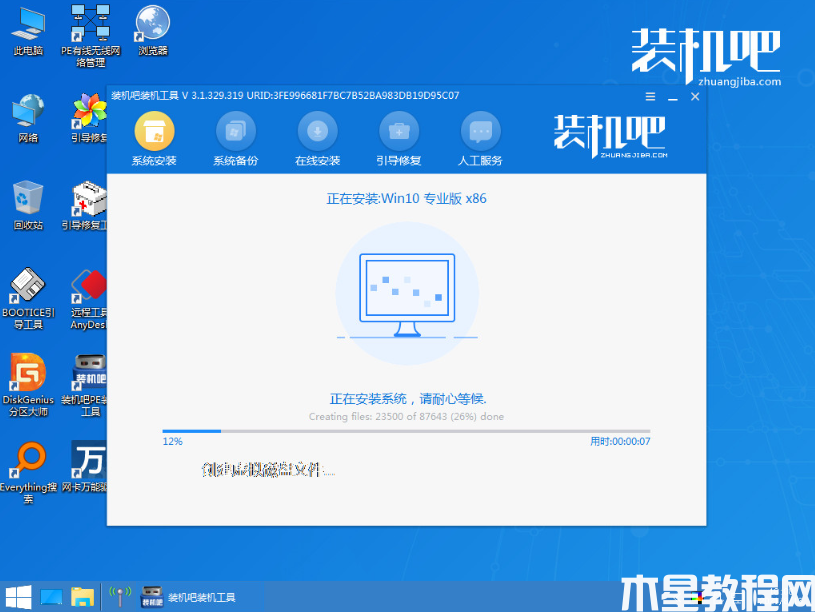Click the installation progress bar
Screen dimensions: 816x612
pos(406,431)
